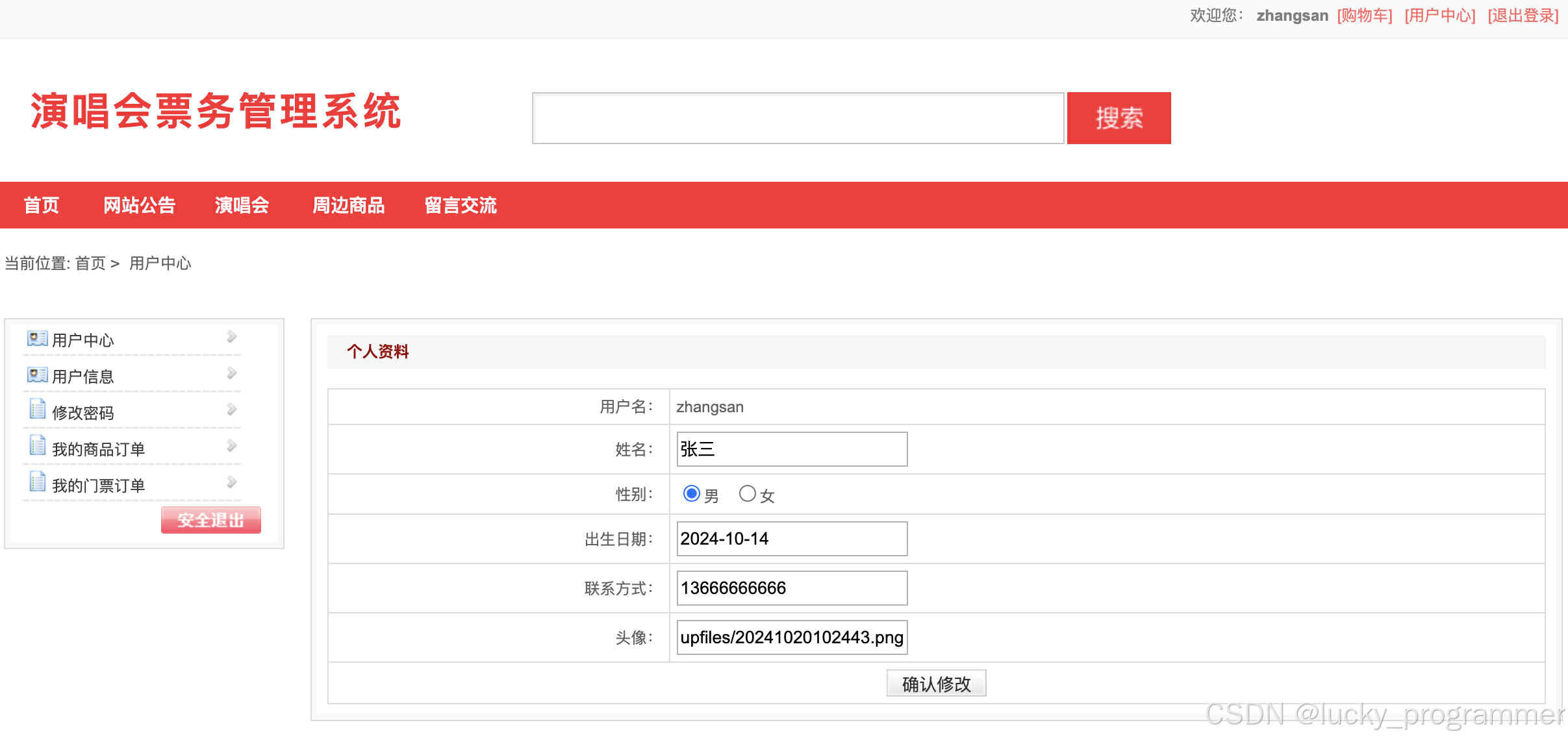Click arrow icon beside 修改密码 sidebar item
Image resolution: width=1568 pixels, height=740 pixels.
click(x=231, y=410)
